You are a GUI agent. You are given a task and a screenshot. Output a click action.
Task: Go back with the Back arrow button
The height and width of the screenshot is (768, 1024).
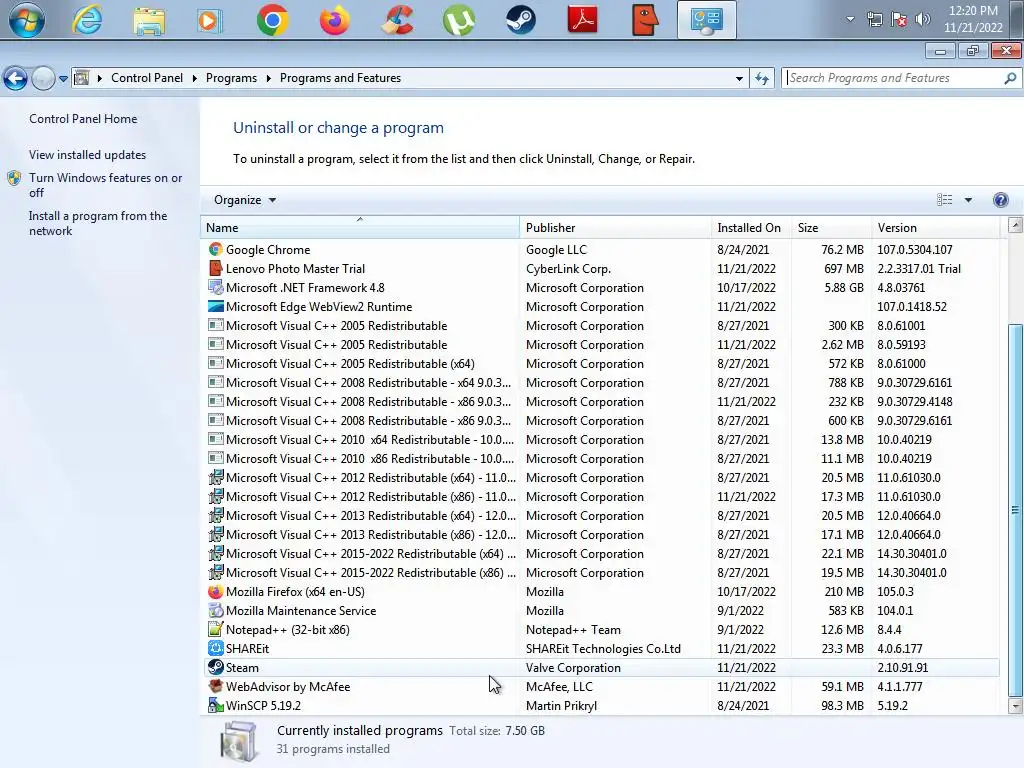click(16, 79)
